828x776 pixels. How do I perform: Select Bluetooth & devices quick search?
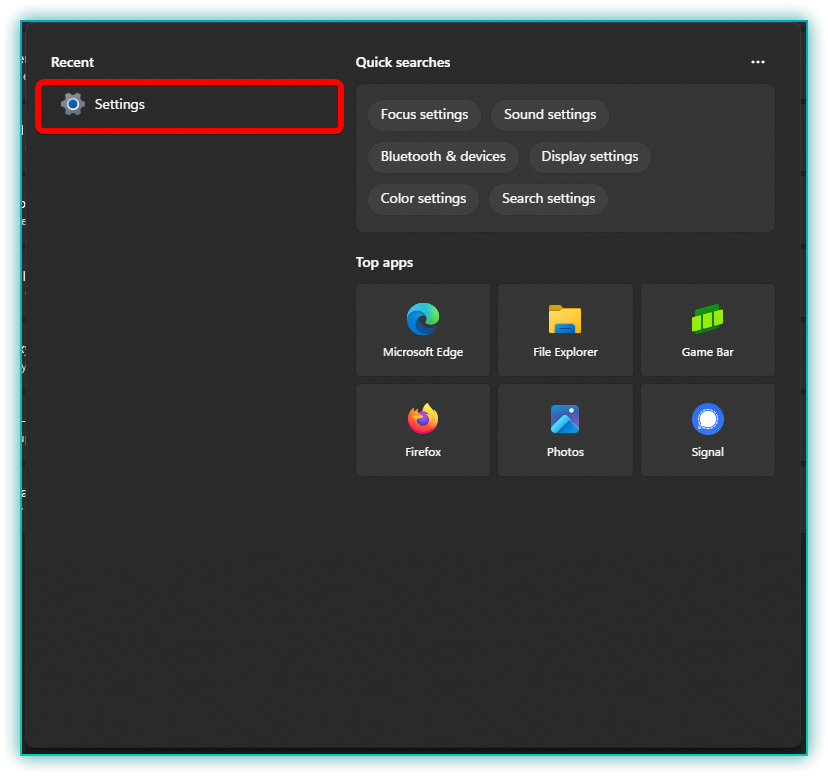pos(443,157)
